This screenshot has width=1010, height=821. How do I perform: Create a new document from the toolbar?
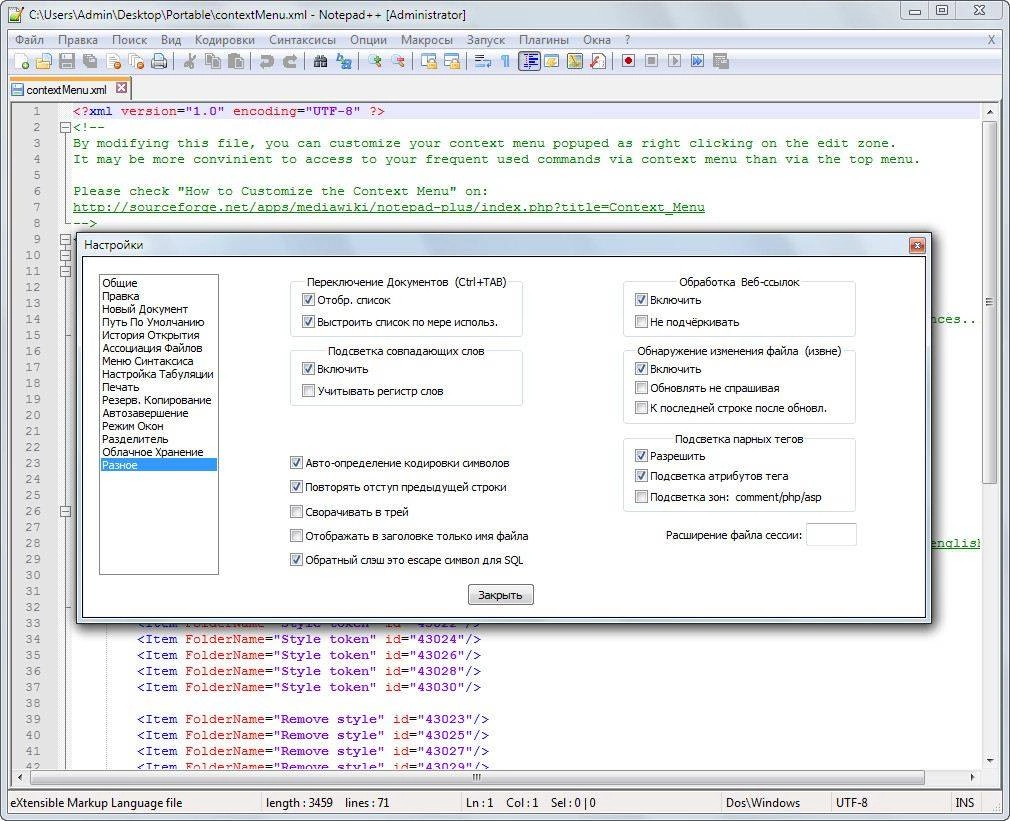pyautogui.click(x=21, y=61)
